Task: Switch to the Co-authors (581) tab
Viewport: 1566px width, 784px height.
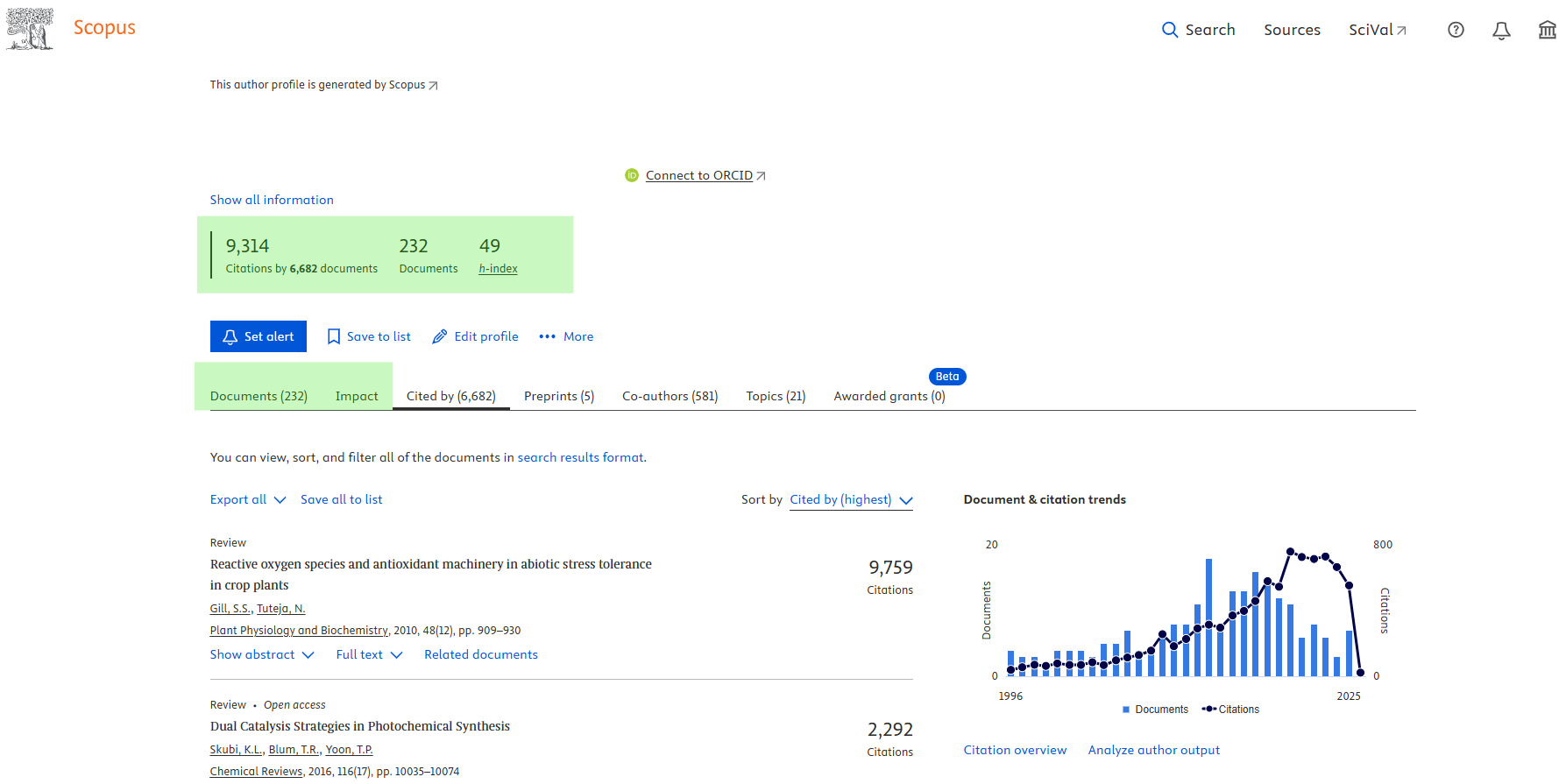Action: (x=670, y=396)
